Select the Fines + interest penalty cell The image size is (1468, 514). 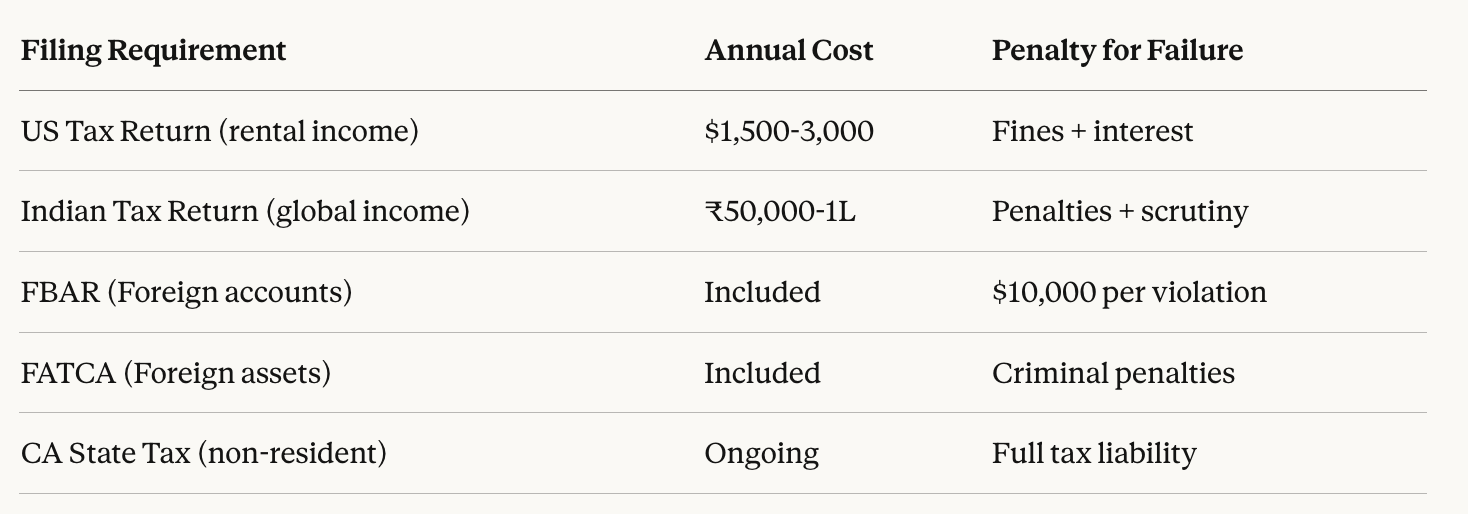tap(1092, 131)
